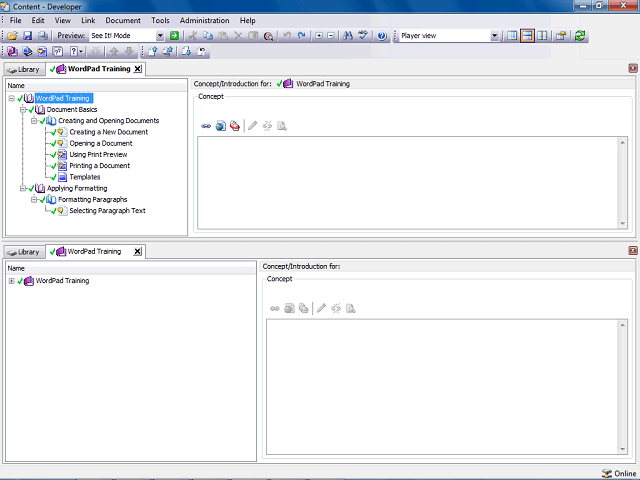Click the chain link icon in upper Concept pane
Screen dimensions: 640x480
click(206, 126)
